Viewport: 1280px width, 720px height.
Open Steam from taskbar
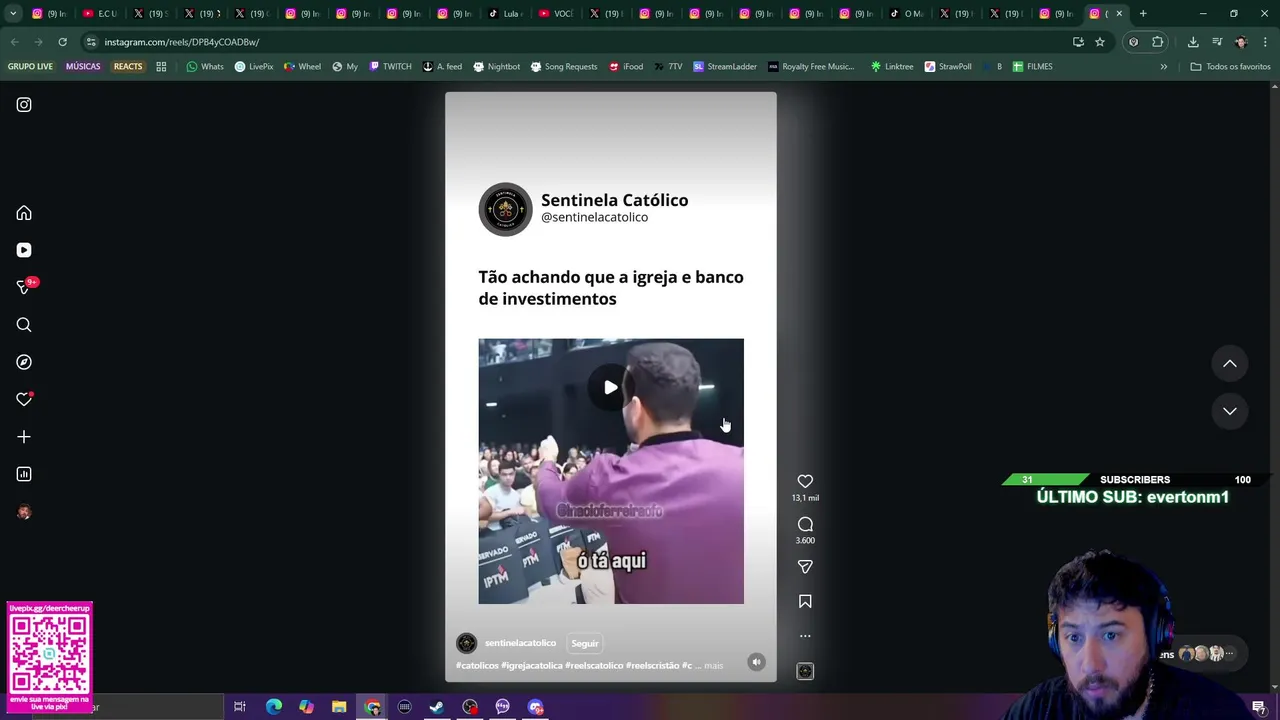pos(437,707)
